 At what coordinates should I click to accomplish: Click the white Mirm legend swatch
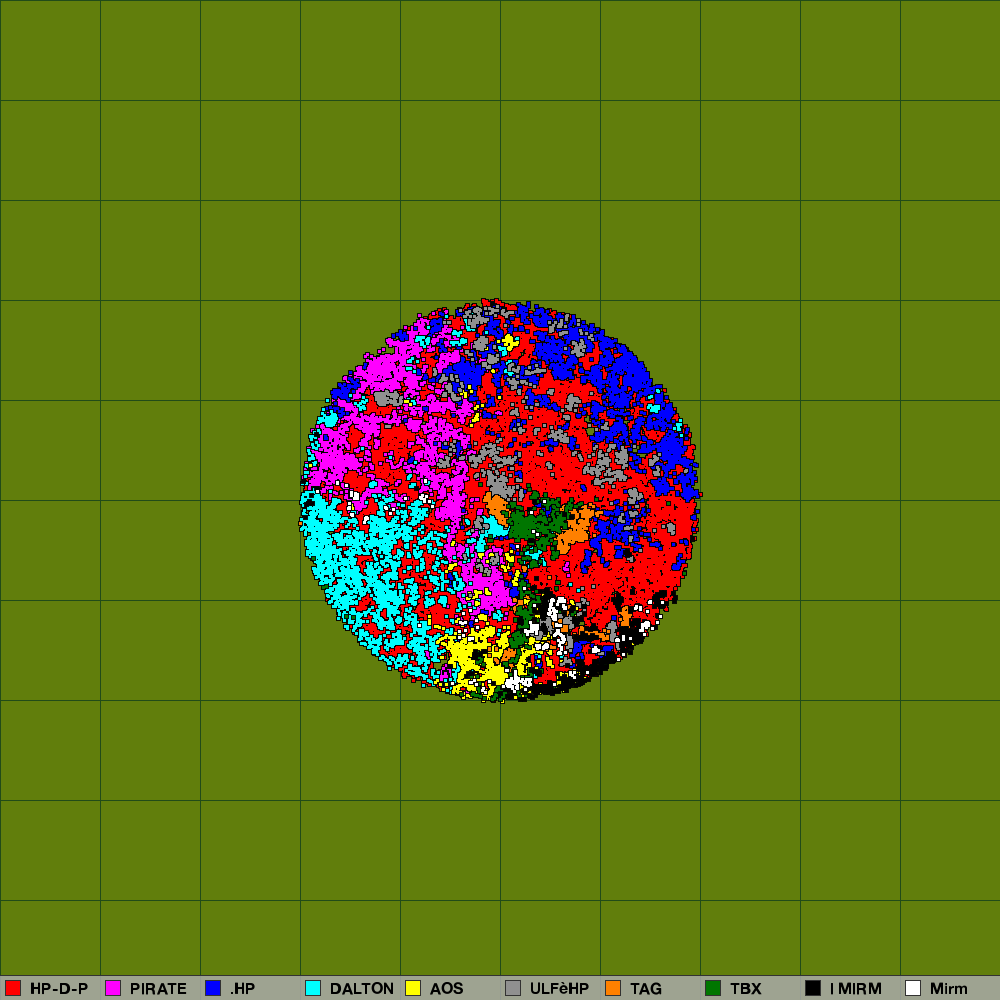tap(913, 988)
